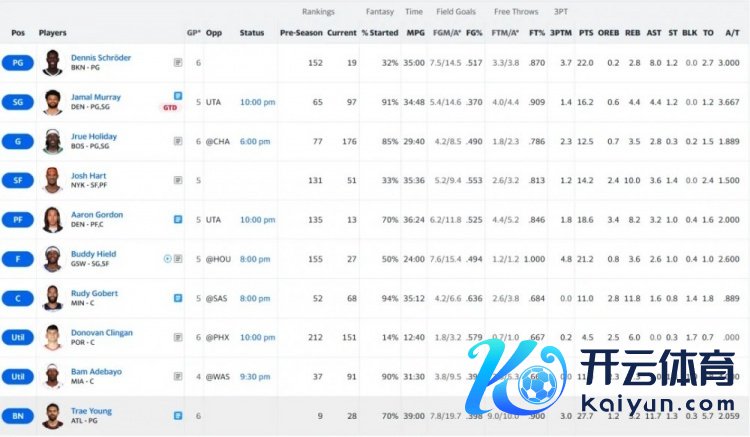The width and height of the screenshot is (750, 437).
Task: Click the SG roster slot button
Action: pyautogui.click(x=18, y=102)
